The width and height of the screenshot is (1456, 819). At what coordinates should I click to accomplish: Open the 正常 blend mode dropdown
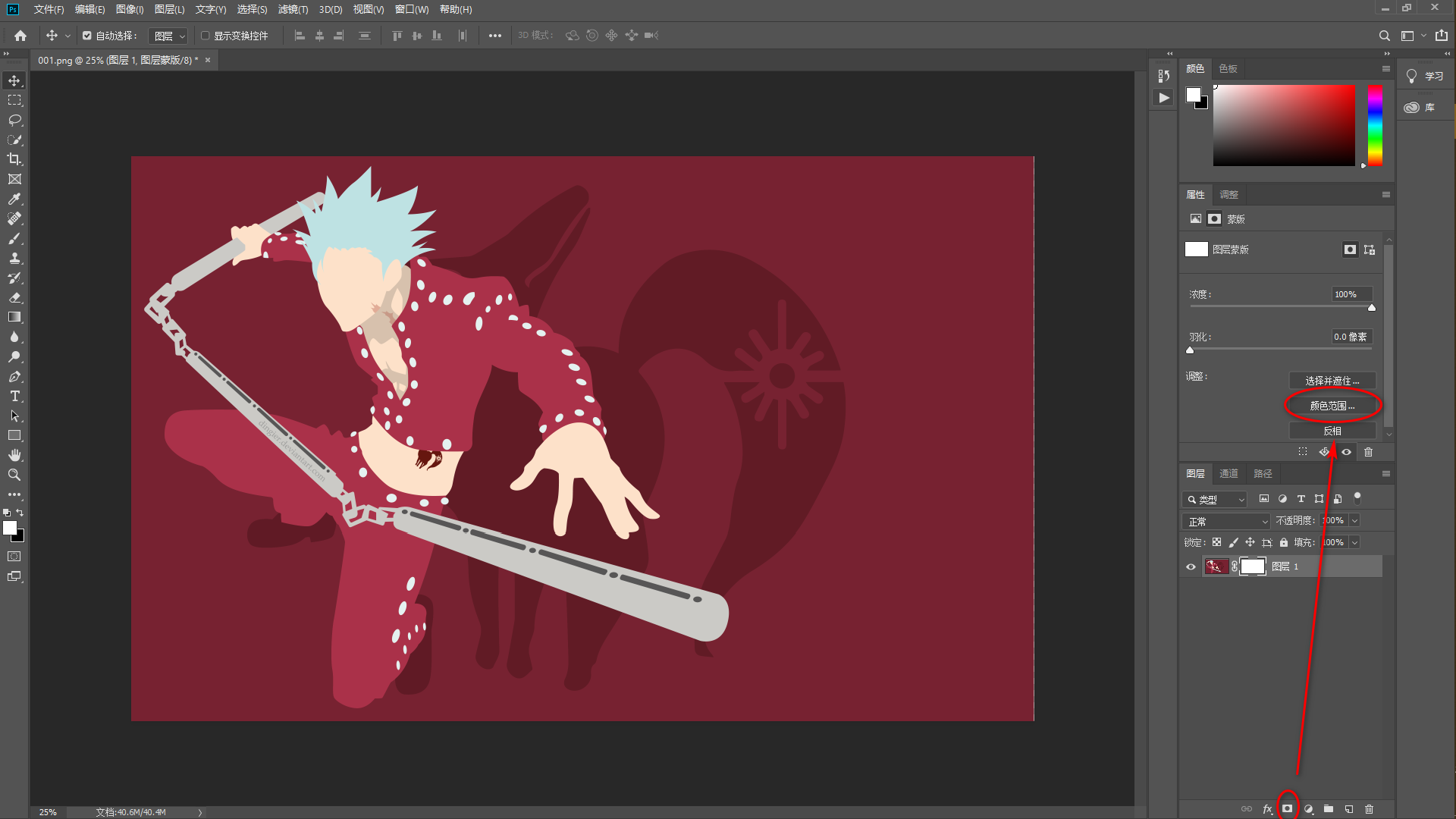click(x=1225, y=521)
